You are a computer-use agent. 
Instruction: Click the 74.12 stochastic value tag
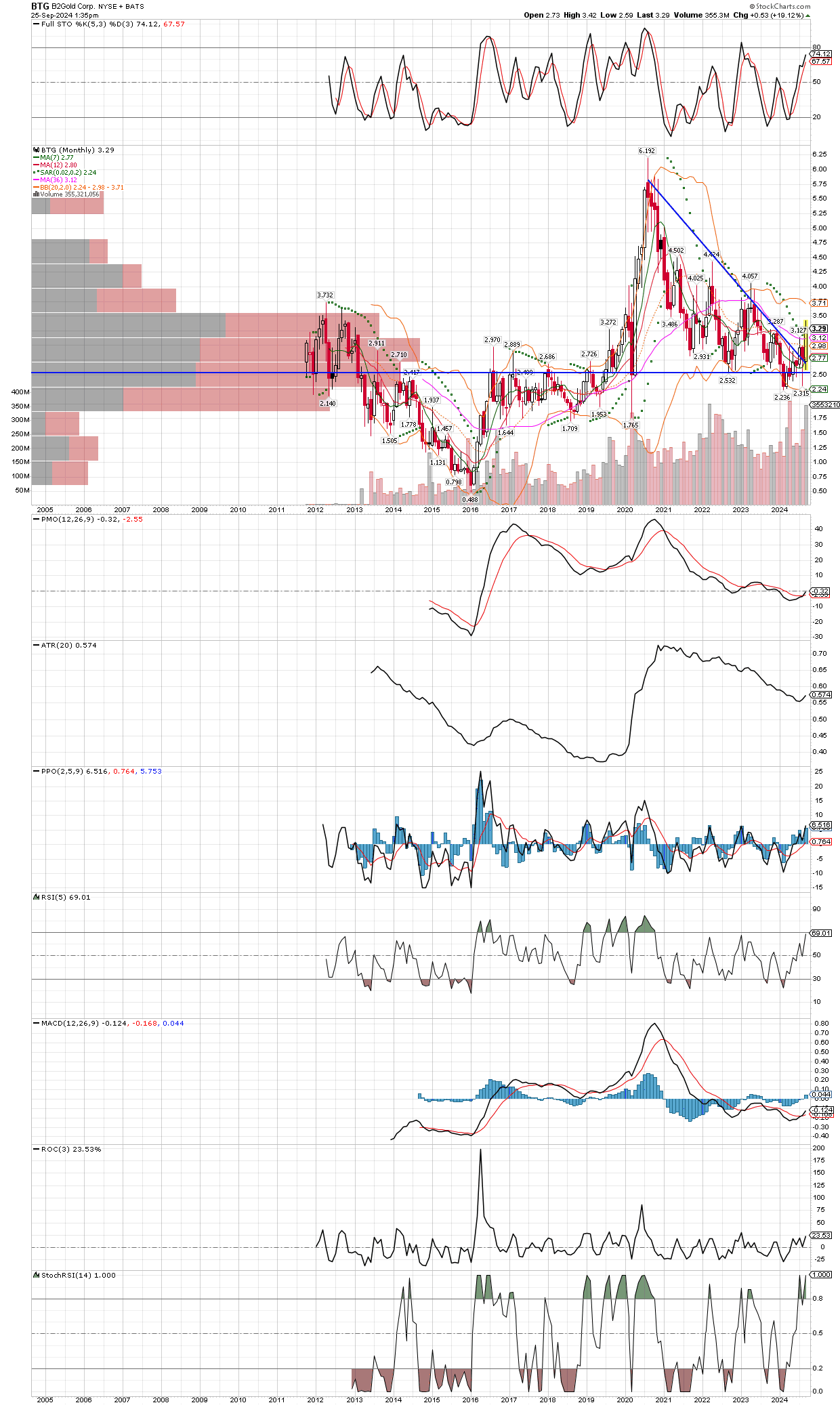[821, 54]
